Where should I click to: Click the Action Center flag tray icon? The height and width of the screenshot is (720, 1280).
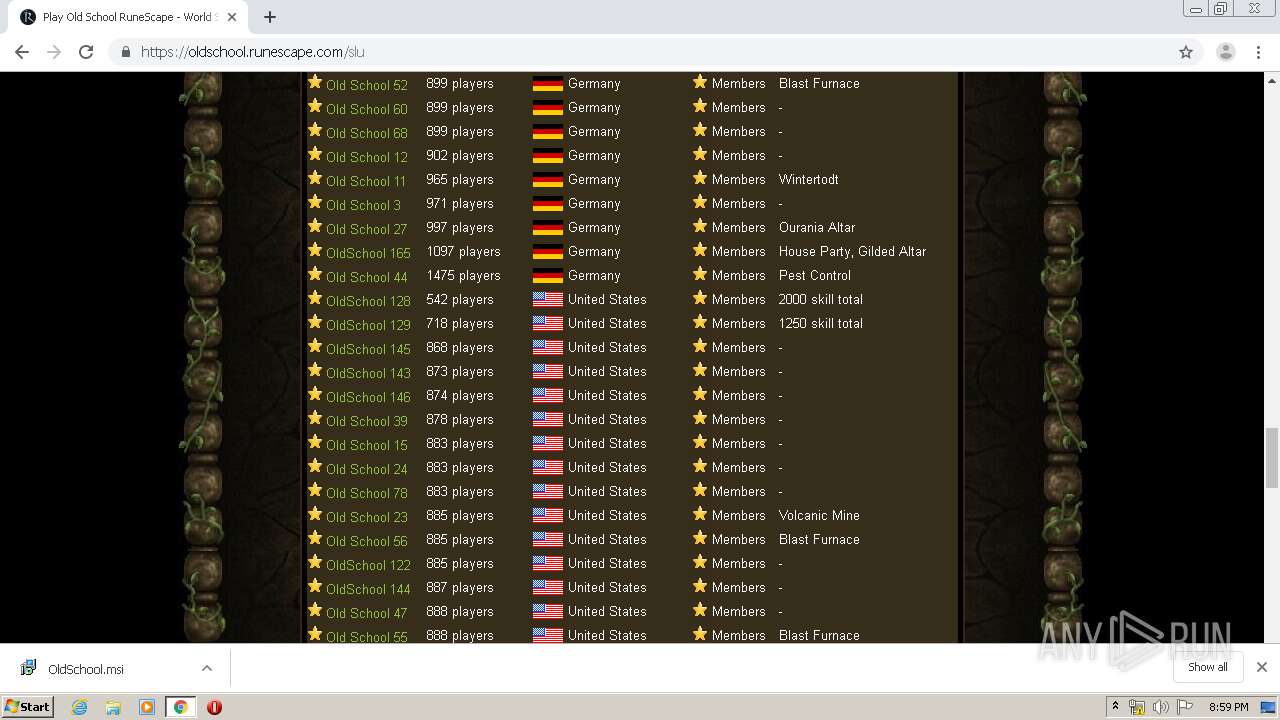[x=1185, y=707]
